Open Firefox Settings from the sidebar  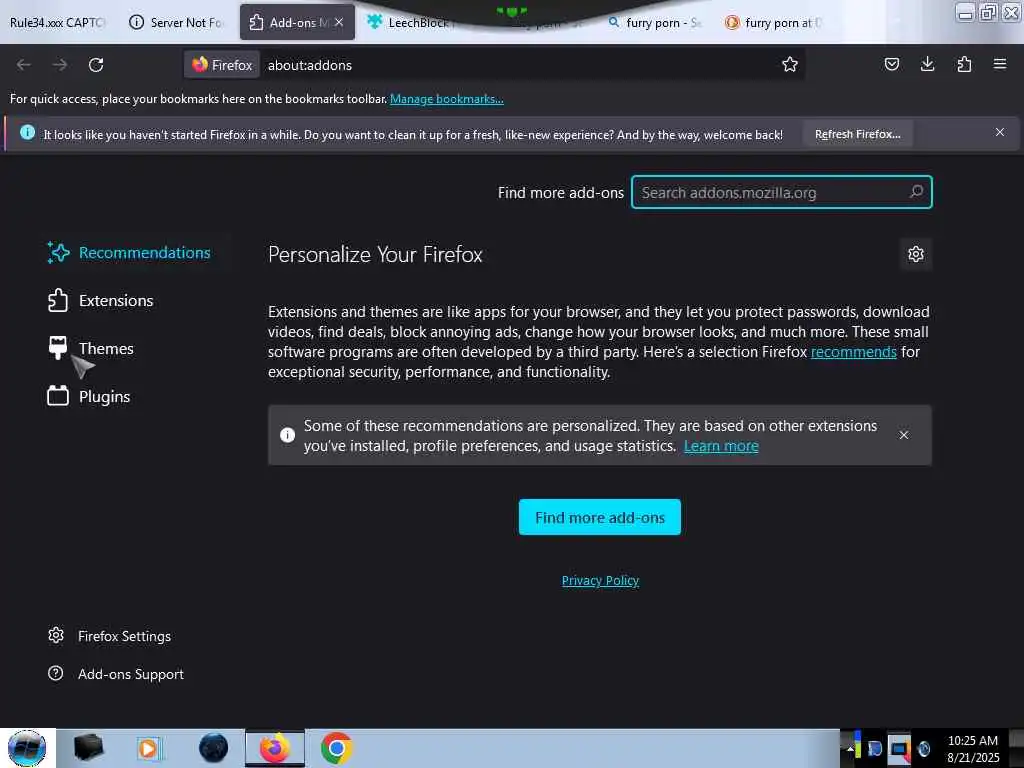[x=110, y=636]
